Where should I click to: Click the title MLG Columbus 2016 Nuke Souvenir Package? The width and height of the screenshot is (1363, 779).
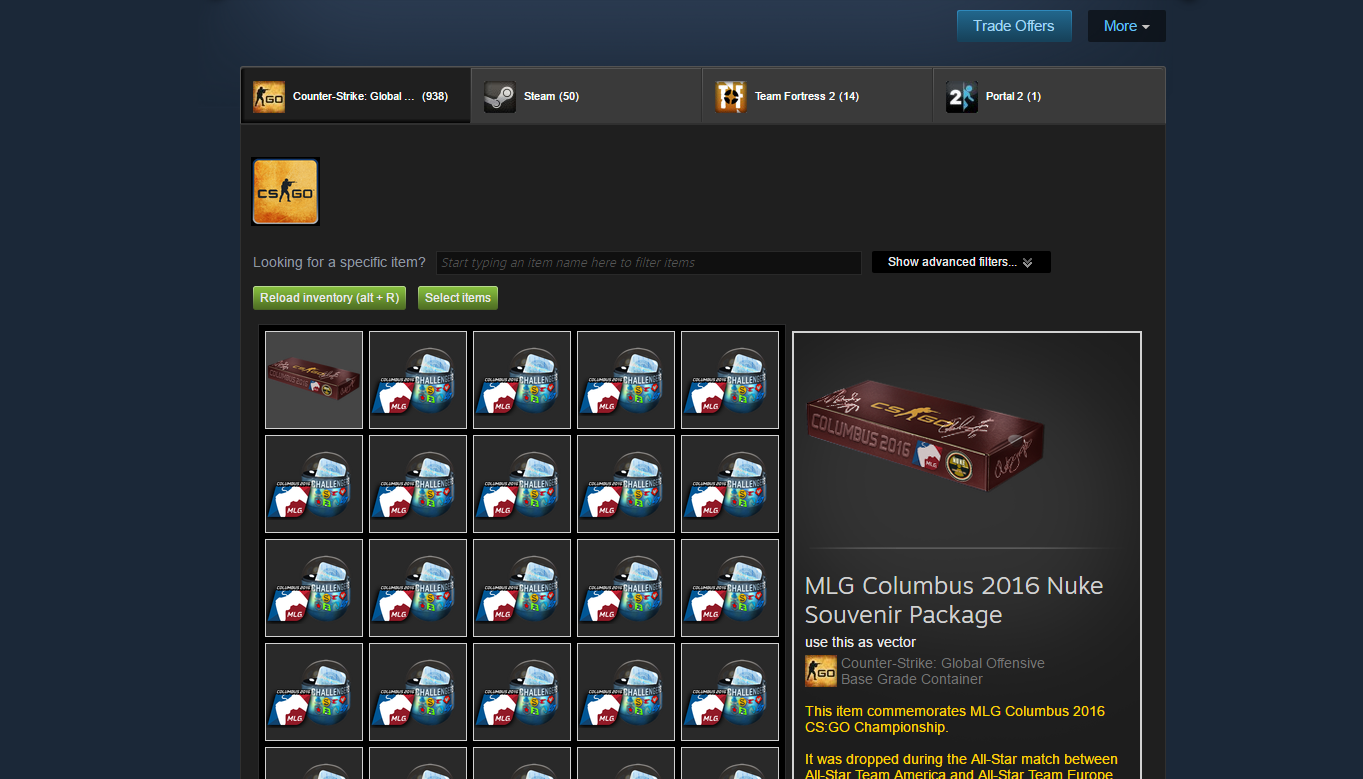[954, 600]
